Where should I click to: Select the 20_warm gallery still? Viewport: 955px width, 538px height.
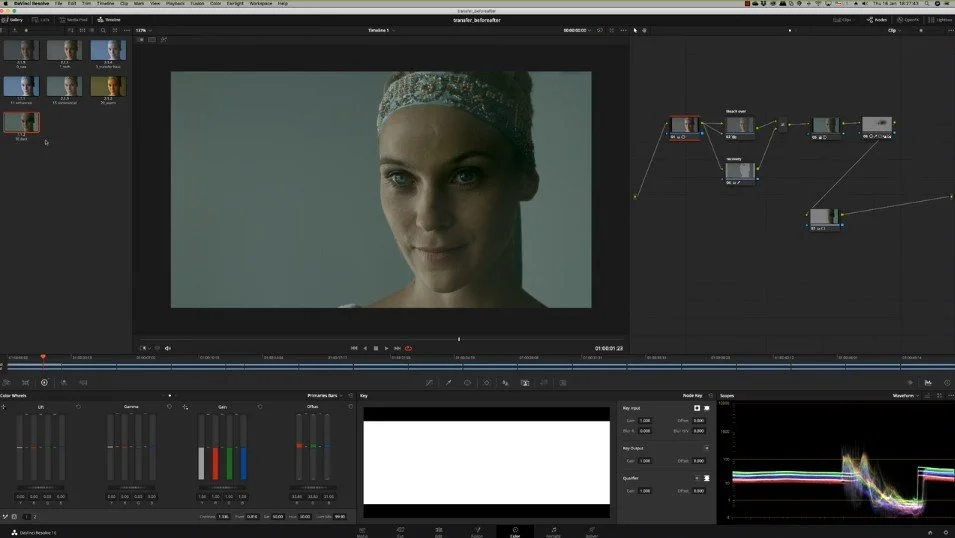(108, 89)
